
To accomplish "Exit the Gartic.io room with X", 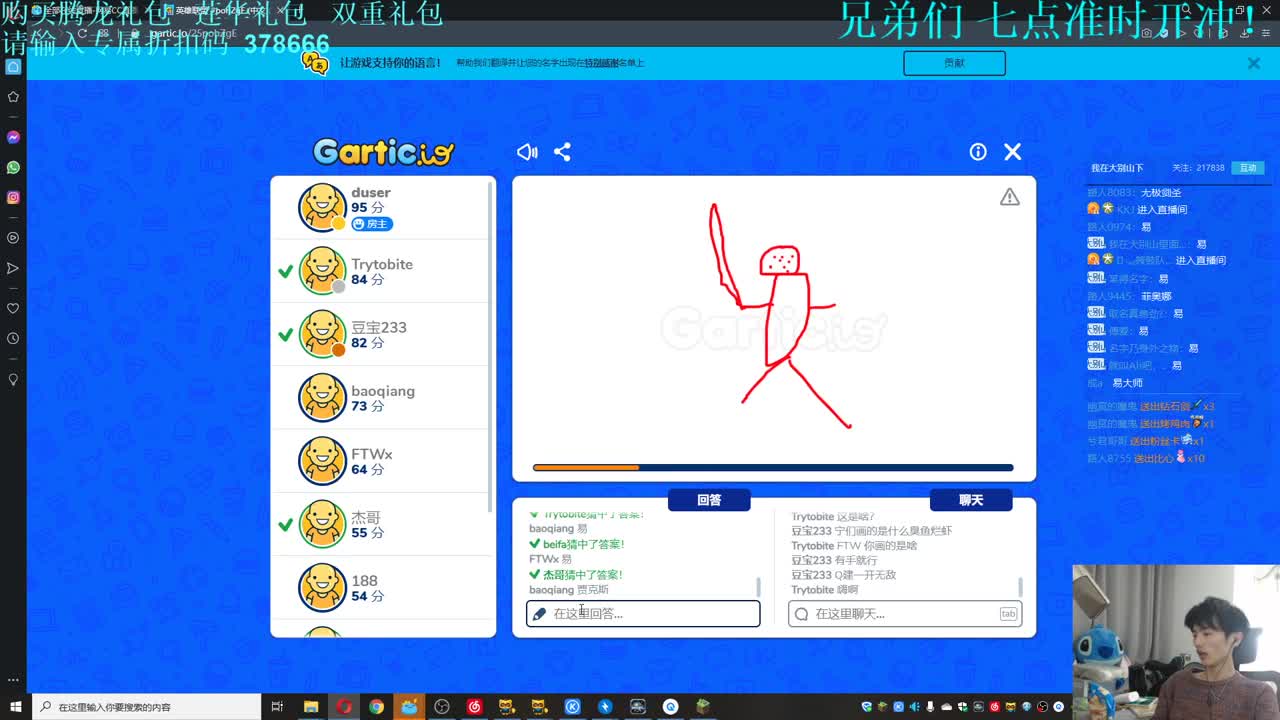I will coord(1013,152).
